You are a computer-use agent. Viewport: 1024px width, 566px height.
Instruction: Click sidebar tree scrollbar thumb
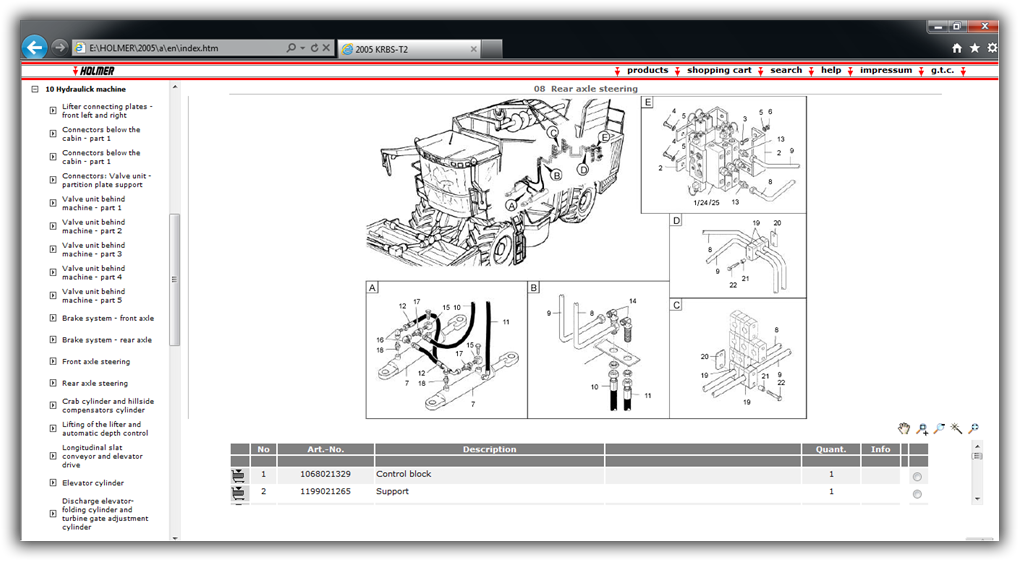click(174, 279)
